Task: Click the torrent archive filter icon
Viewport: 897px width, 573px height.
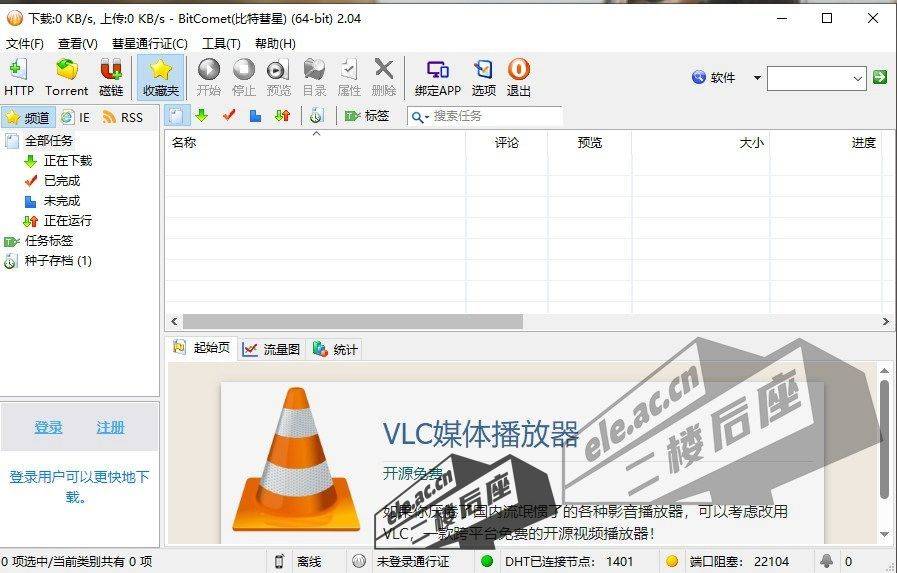Action: click(x=316, y=116)
